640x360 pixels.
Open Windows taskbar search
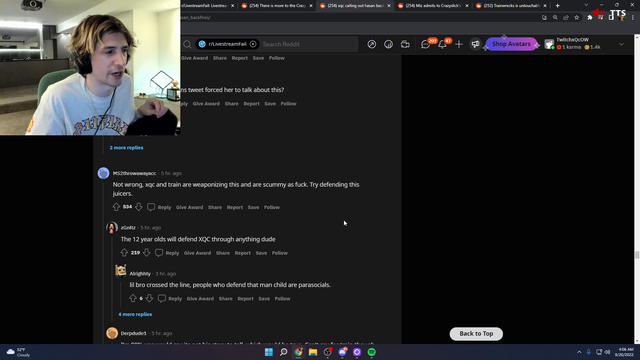[x=283, y=352]
